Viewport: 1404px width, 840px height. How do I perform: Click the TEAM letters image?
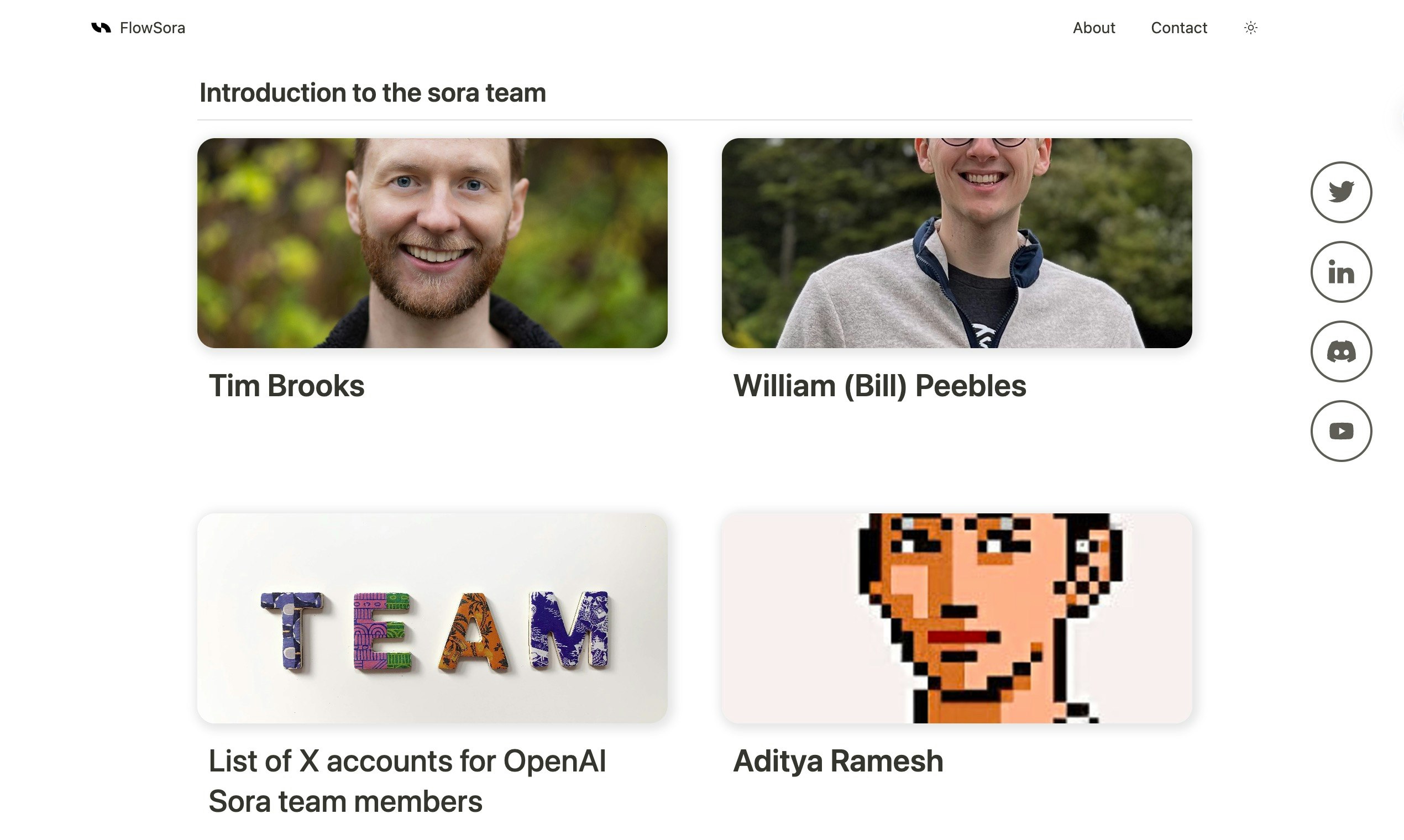tap(432, 618)
